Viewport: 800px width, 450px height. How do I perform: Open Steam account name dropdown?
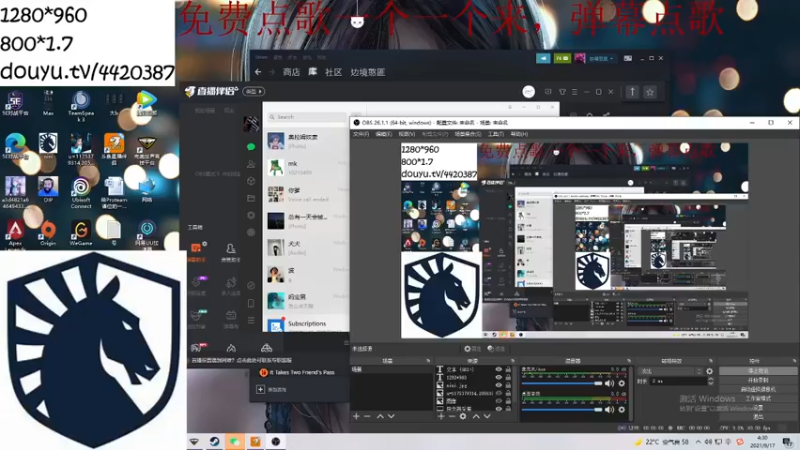tap(601, 59)
